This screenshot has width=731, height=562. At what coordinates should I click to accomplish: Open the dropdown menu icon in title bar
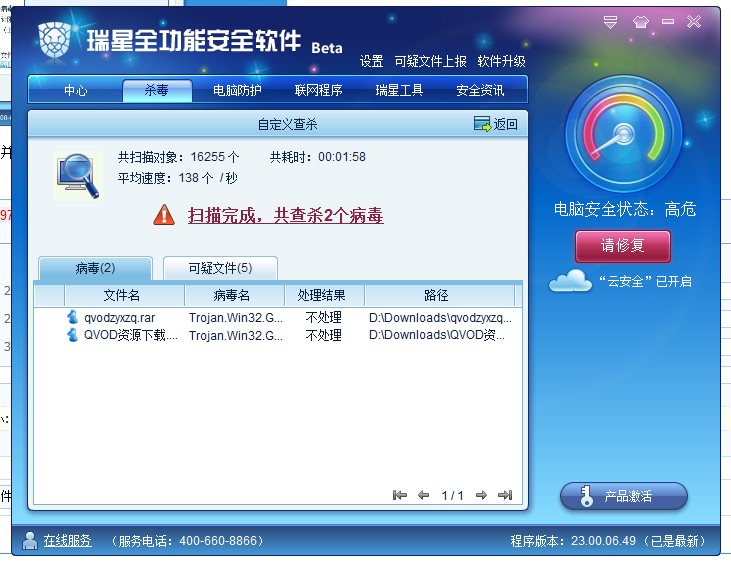coord(610,22)
